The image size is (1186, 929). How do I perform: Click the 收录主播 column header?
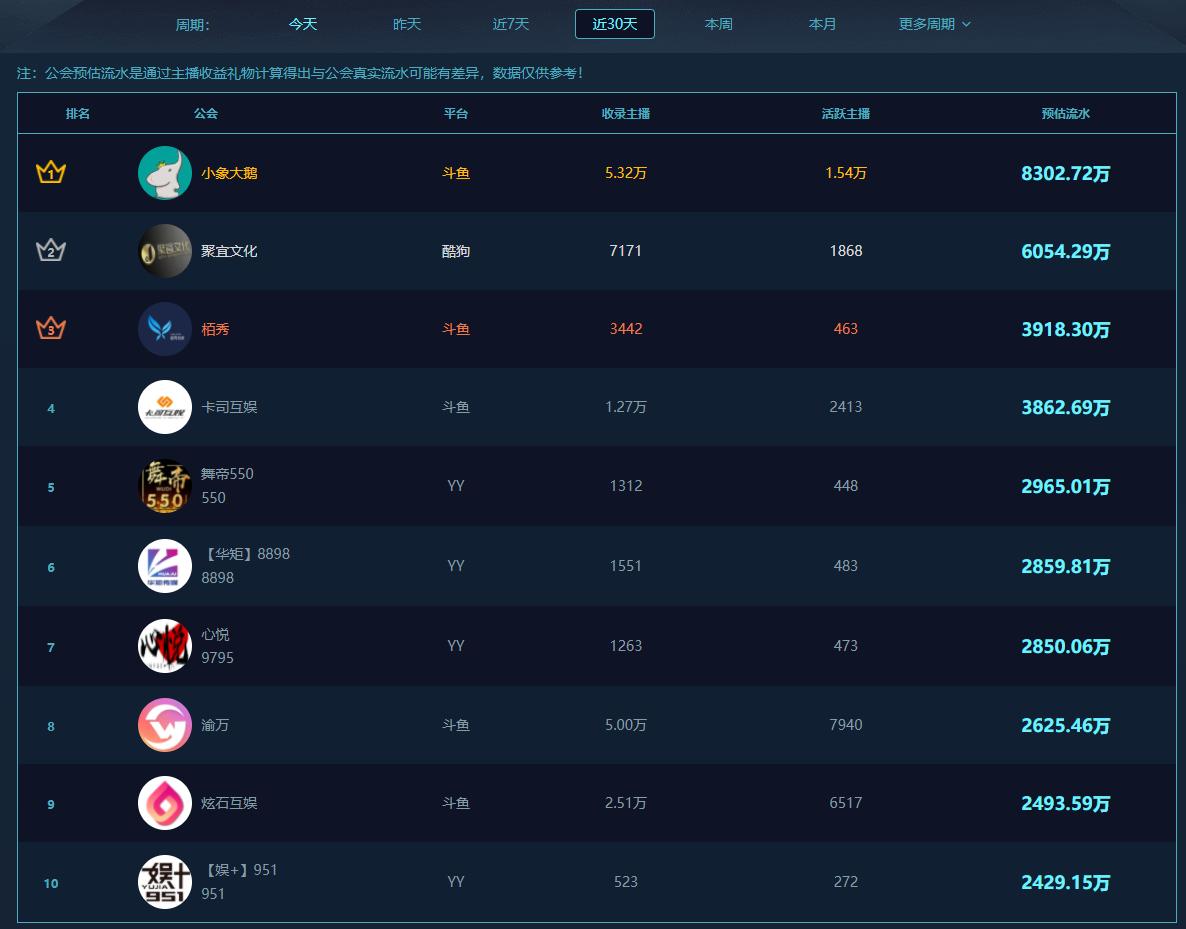(626, 113)
